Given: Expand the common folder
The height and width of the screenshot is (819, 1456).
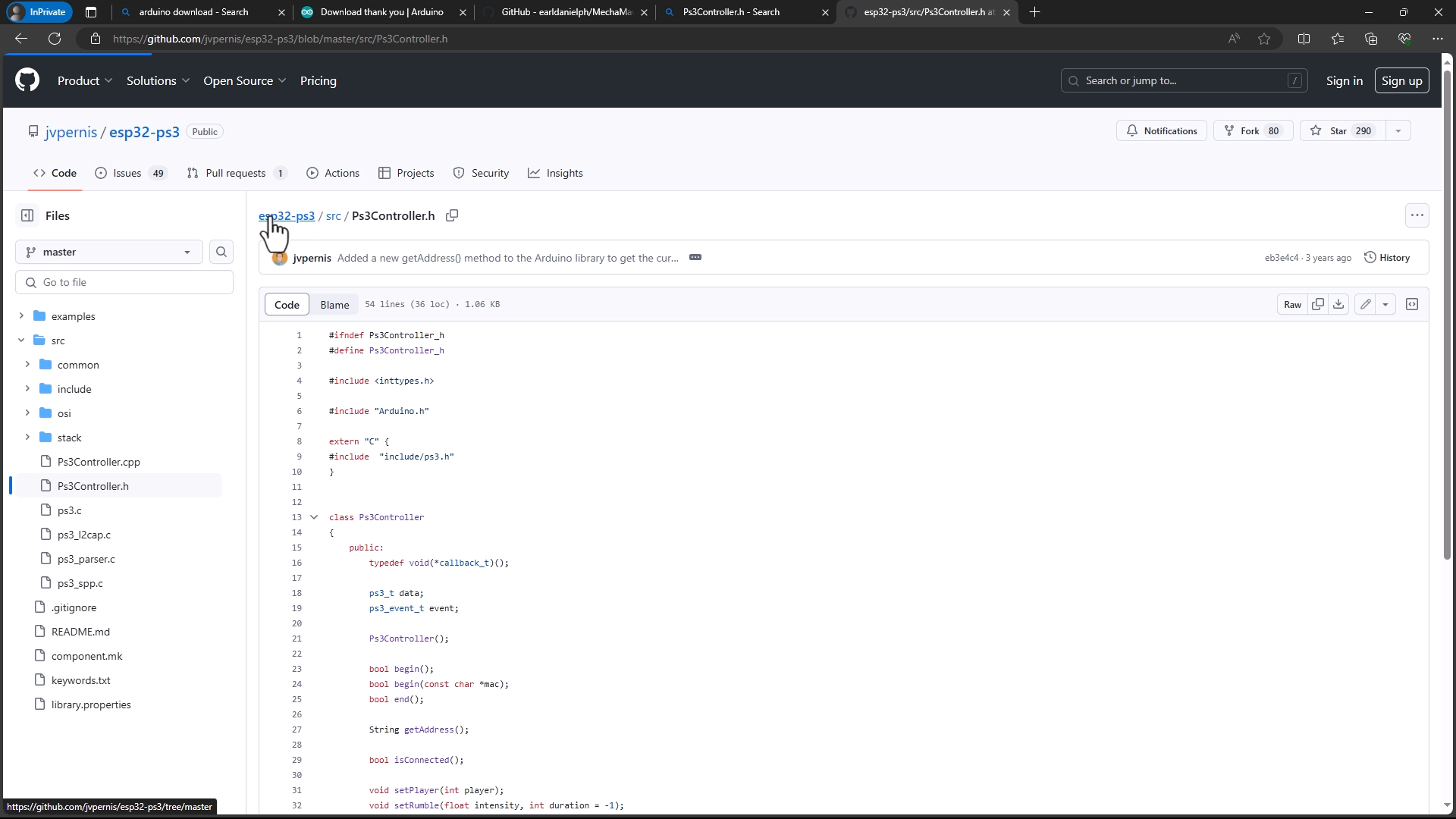Looking at the screenshot, I should (x=27, y=365).
